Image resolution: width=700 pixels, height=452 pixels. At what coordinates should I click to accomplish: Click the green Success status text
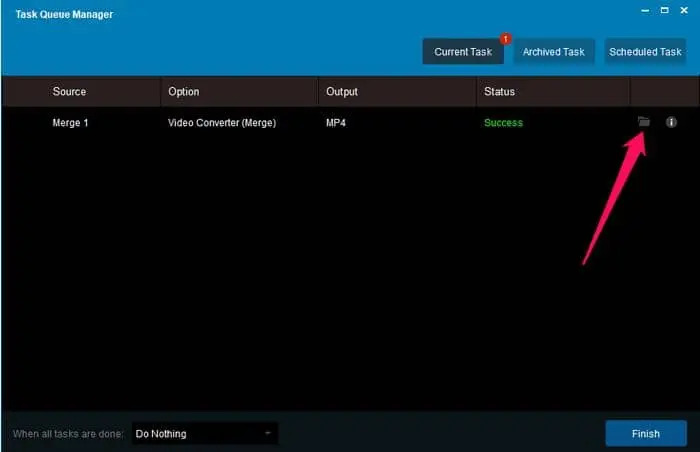[x=503, y=123]
